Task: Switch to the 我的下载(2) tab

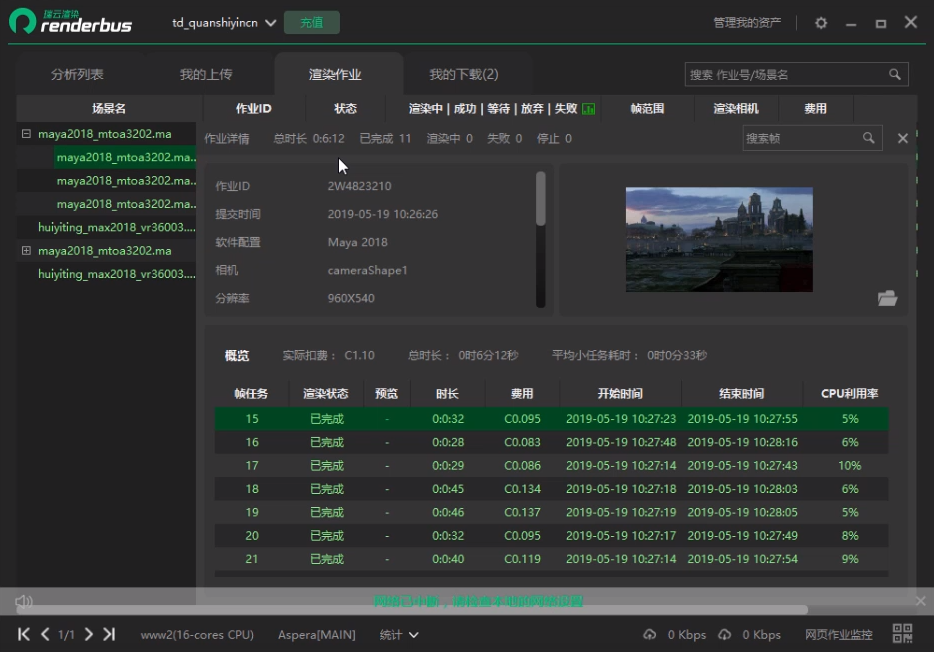Action: point(463,75)
